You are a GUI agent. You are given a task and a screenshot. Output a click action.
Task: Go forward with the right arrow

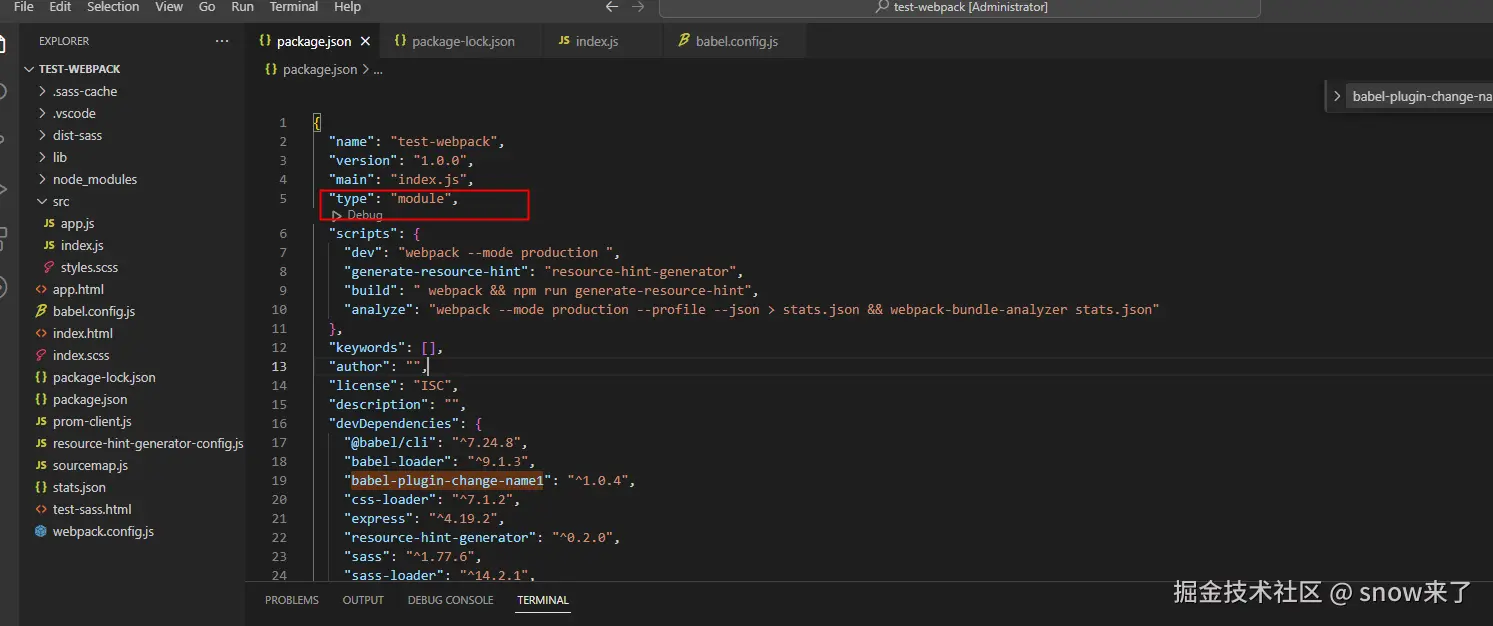tap(638, 7)
